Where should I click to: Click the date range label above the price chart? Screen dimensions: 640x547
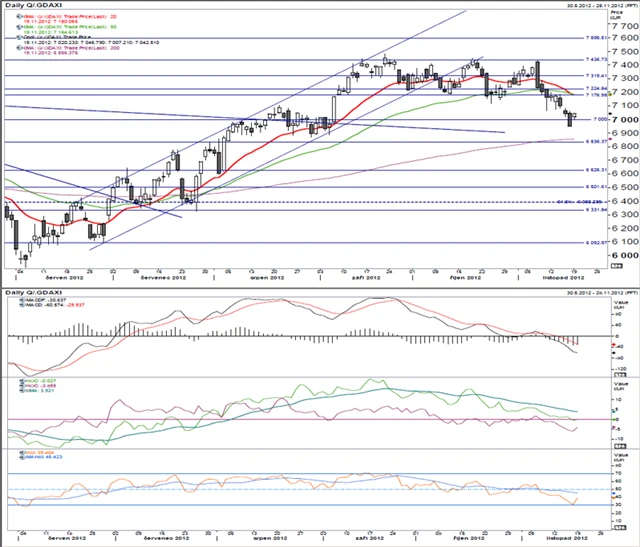click(601, 6)
